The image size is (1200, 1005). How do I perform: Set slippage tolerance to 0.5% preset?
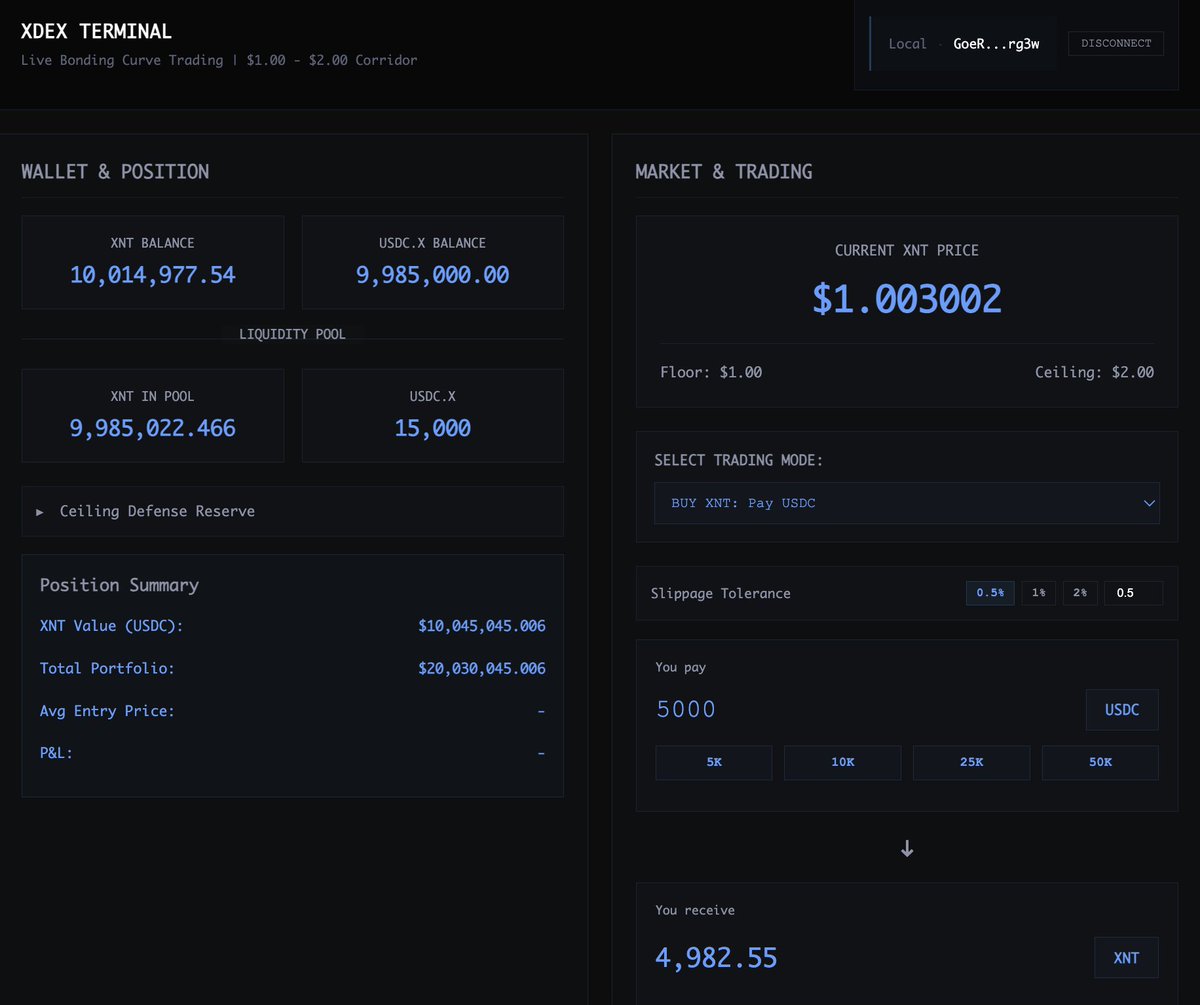990,593
